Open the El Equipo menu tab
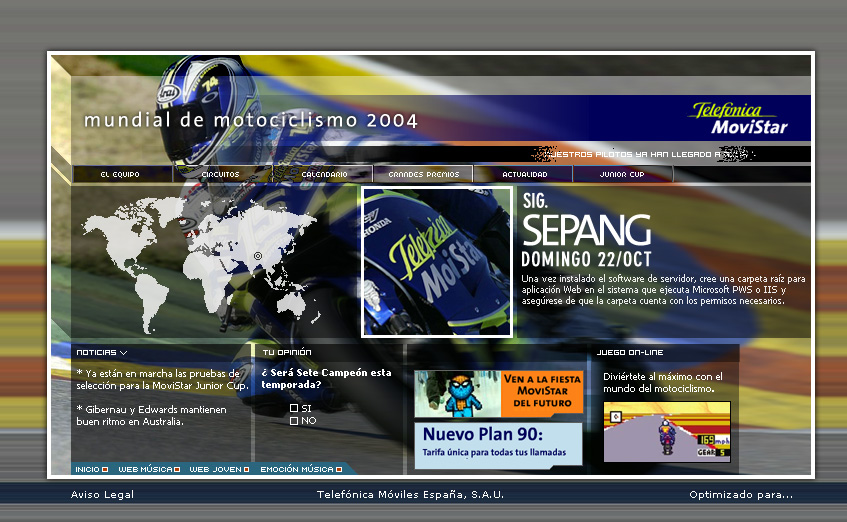 122,174
